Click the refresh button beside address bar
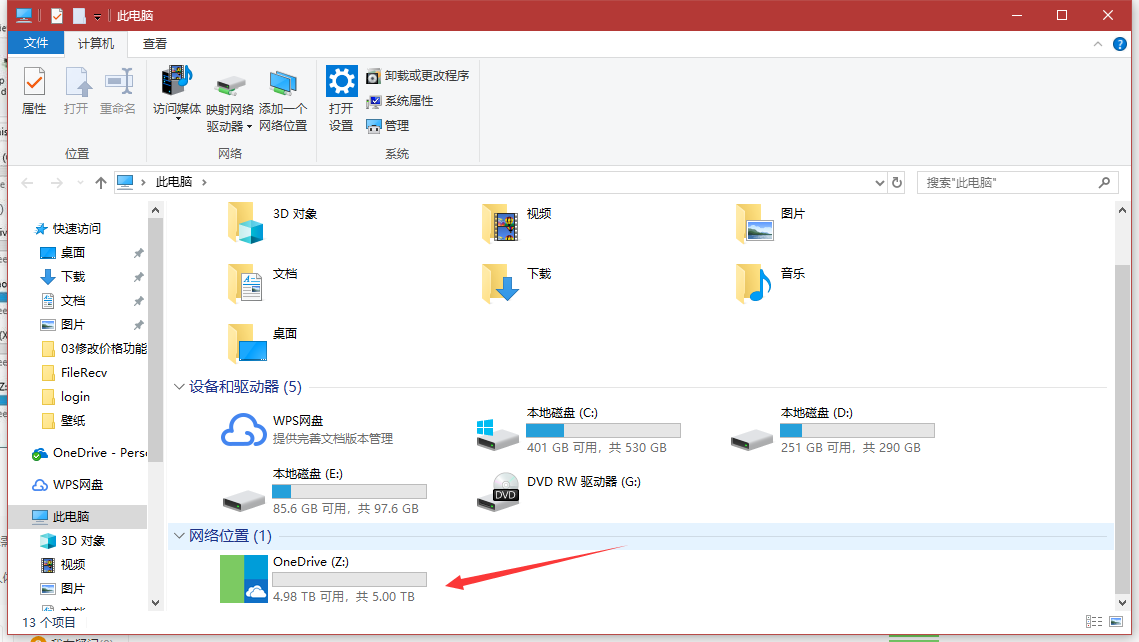Viewport: 1139px width, 642px height. [x=897, y=183]
